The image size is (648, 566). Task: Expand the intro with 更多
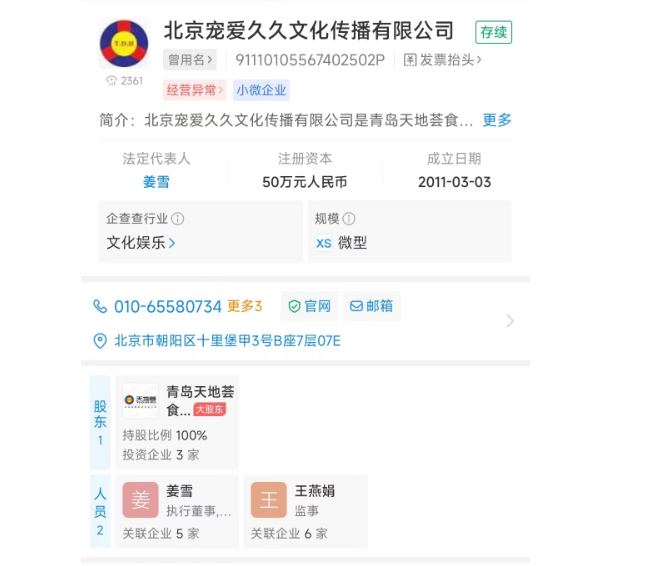point(497,120)
